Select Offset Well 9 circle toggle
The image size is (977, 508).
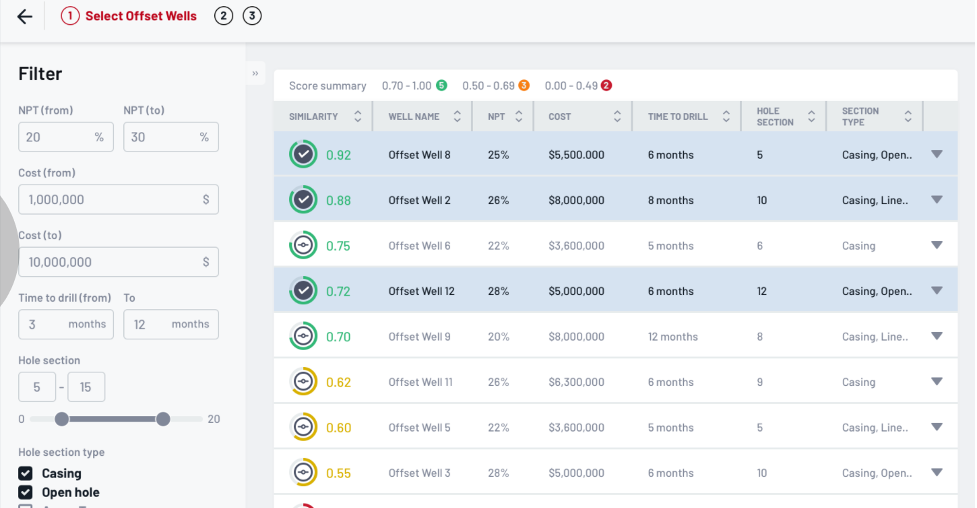(x=303, y=337)
